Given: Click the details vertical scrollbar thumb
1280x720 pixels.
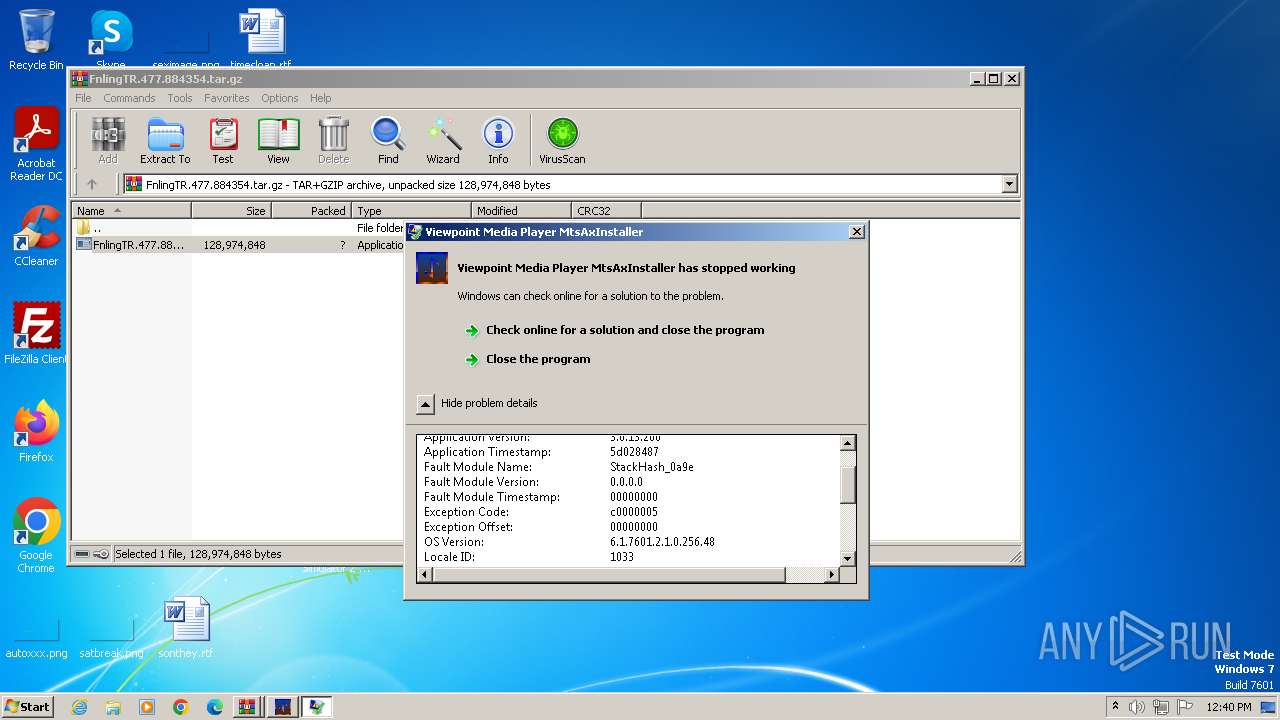Looking at the screenshot, I should coord(848,484).
